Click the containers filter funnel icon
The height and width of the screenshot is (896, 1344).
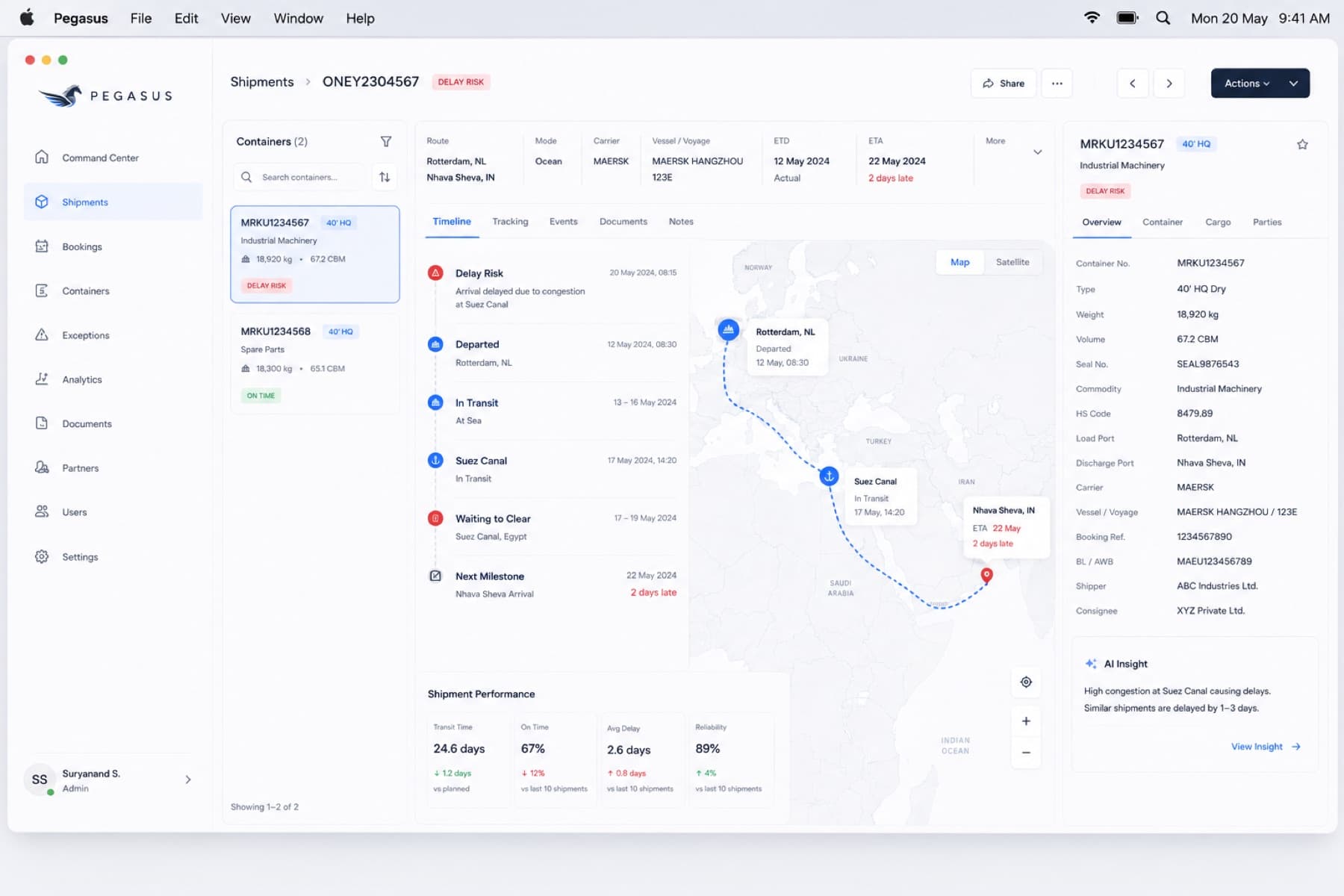[x=386, y=141]
